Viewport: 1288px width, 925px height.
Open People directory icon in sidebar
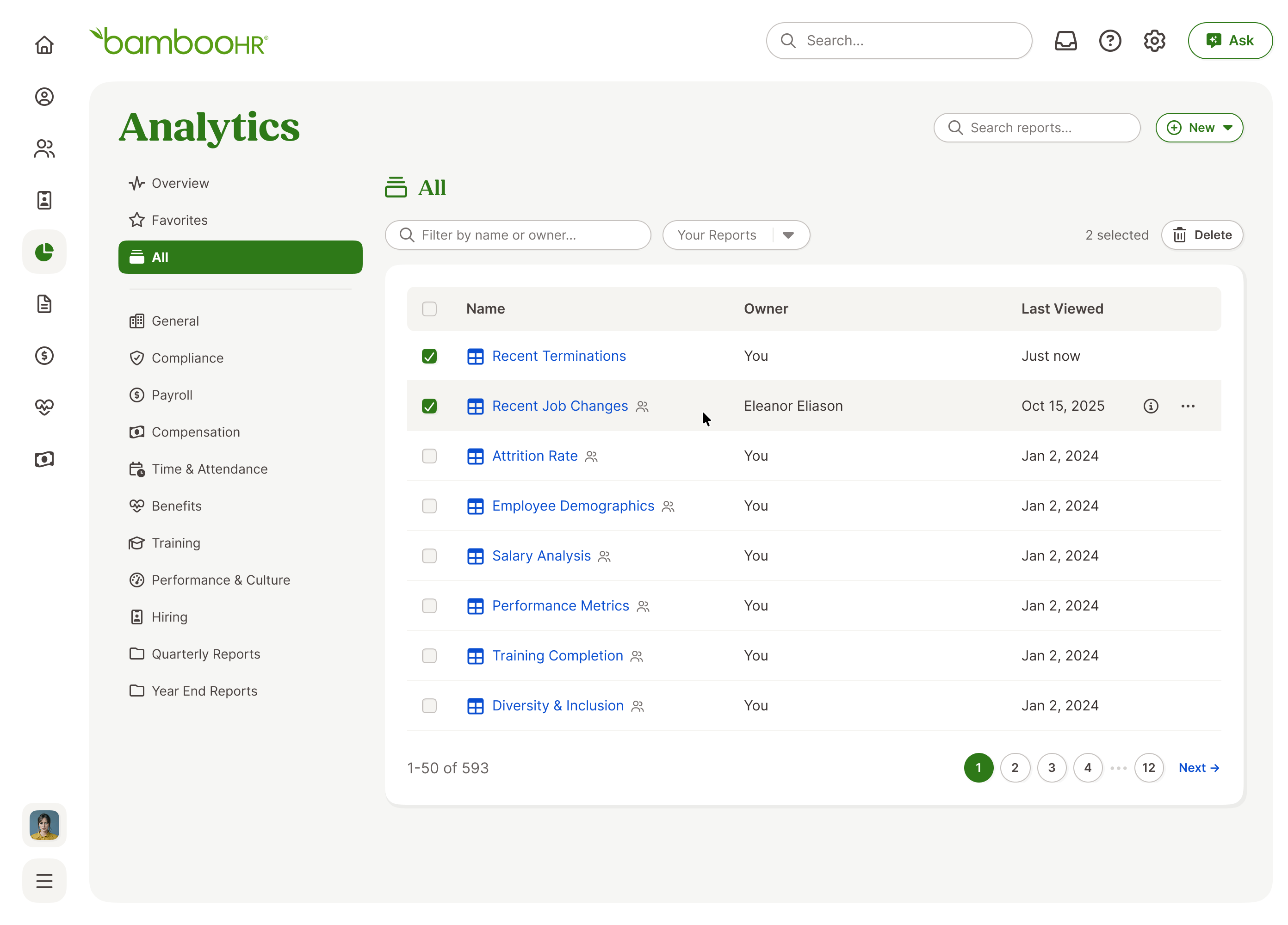pyautogui.click(x=44, y=148)
